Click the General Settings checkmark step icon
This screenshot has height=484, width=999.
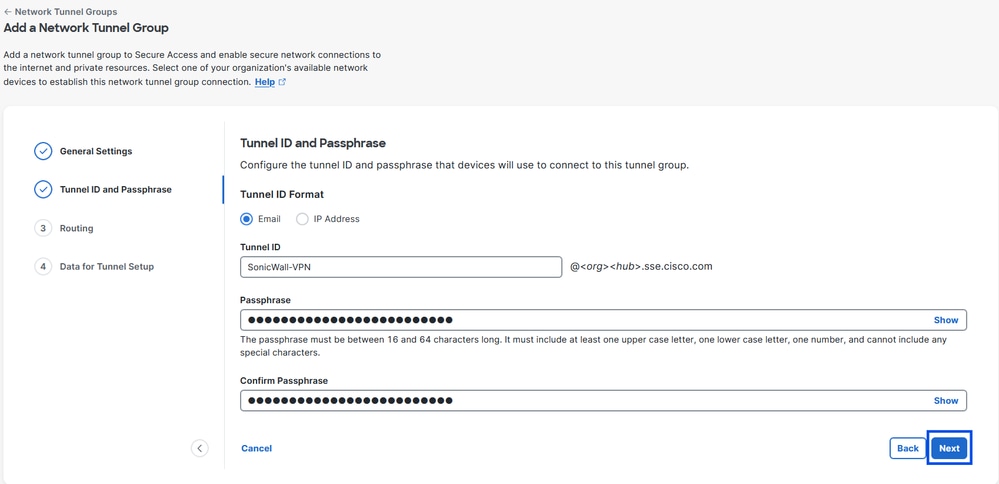(x=43, y=151)
